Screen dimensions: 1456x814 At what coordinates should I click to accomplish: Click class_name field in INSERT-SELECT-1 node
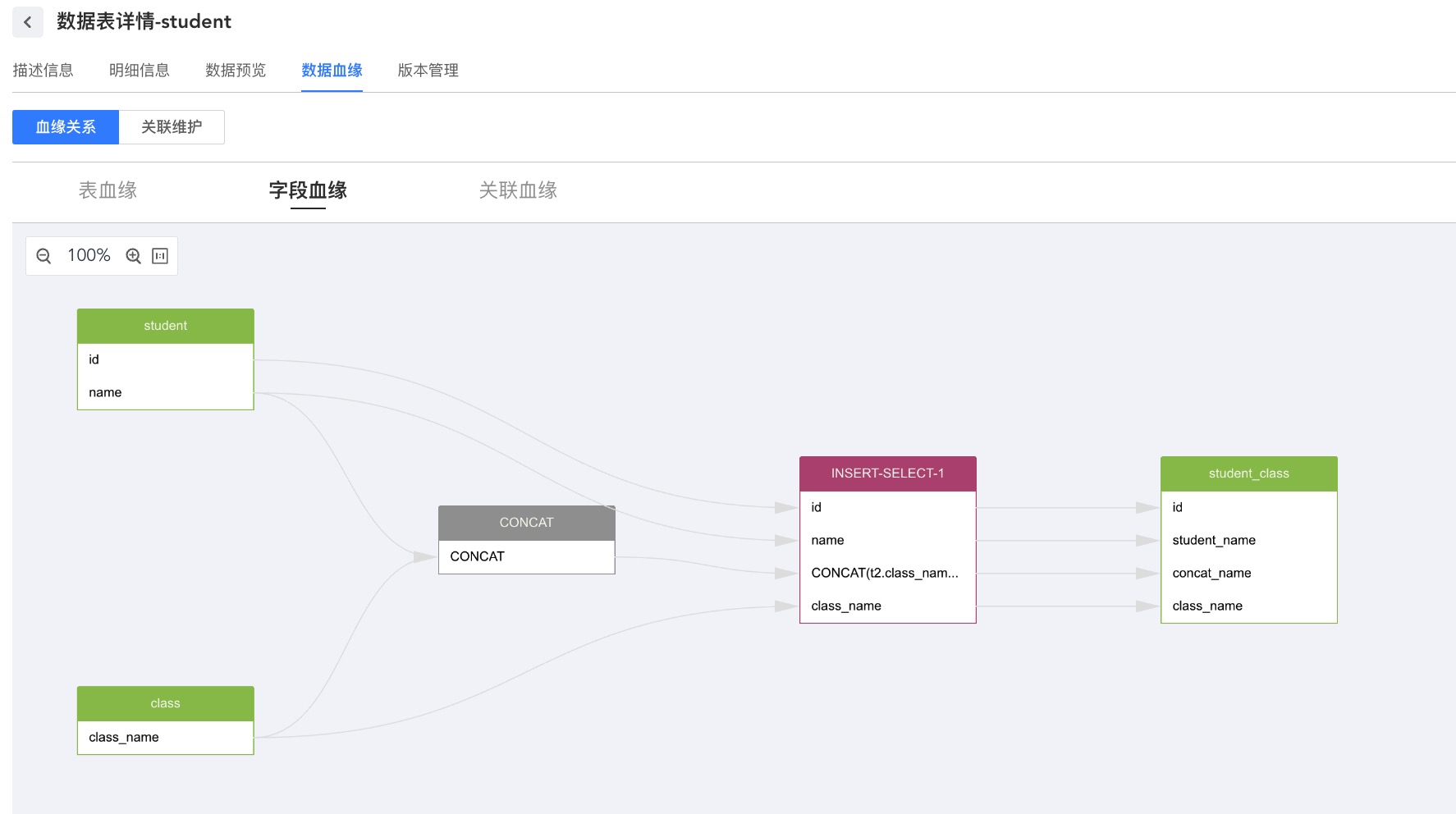(x=888, y=606)
